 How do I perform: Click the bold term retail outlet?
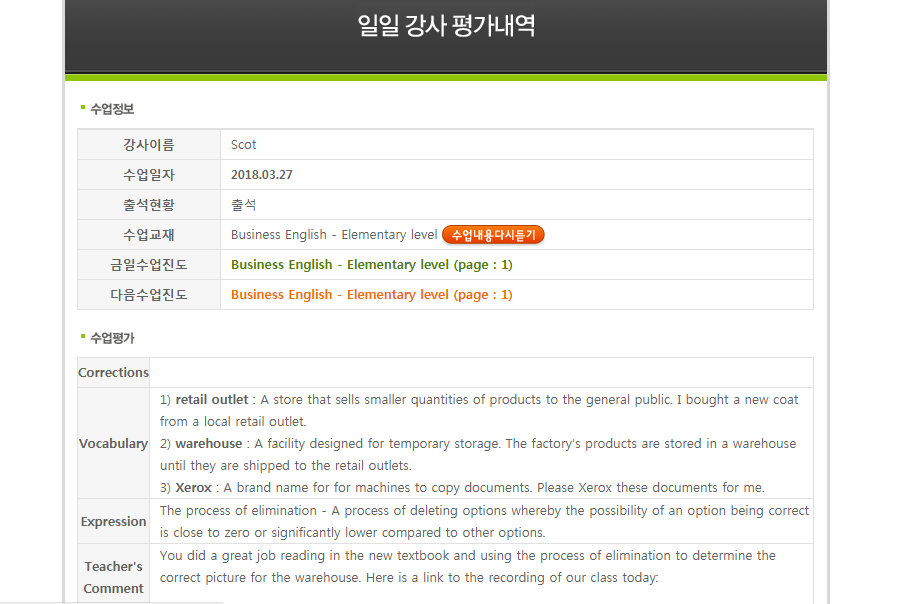point(212,399)
